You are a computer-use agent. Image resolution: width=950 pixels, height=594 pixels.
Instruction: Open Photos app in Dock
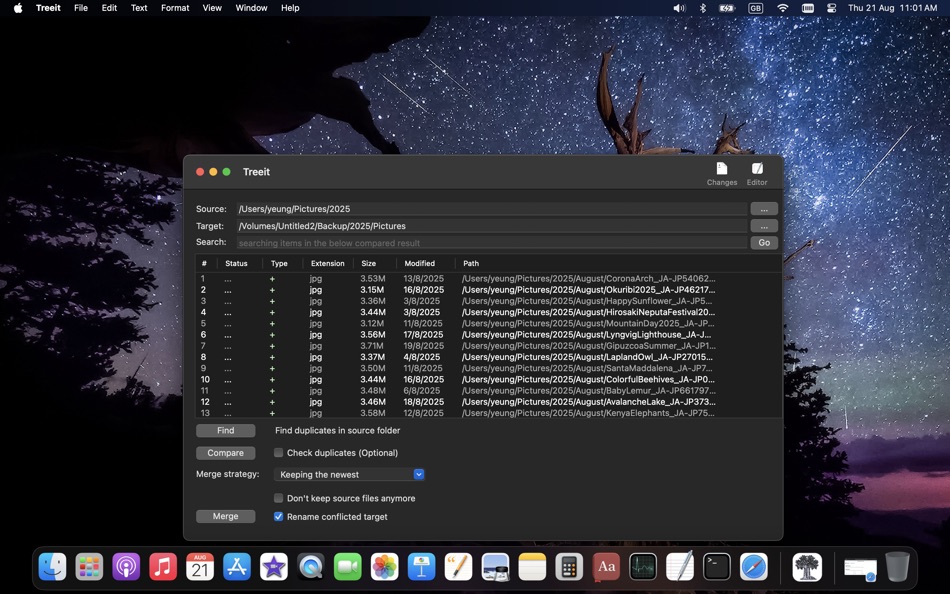tap(385, 567)
